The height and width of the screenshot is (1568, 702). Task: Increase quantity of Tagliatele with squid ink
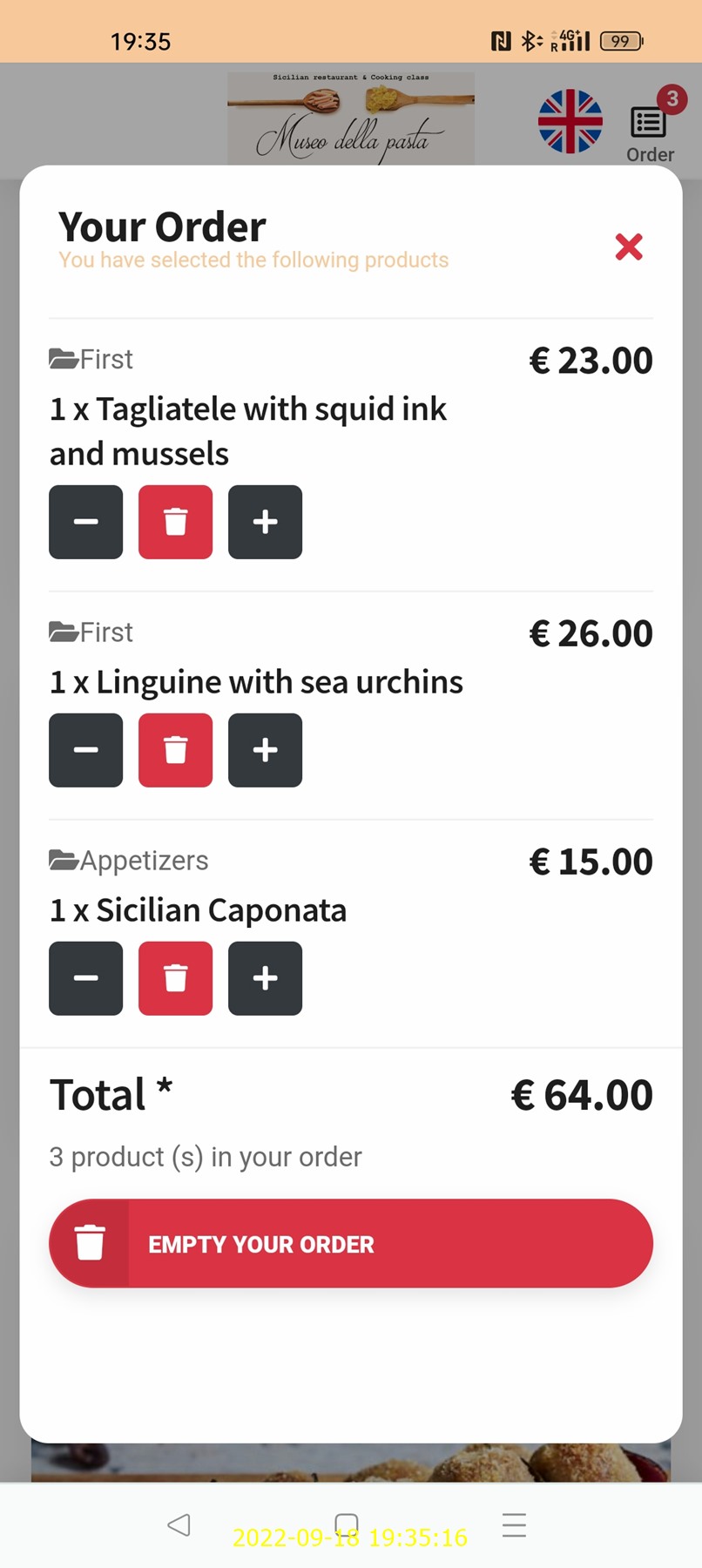[x=265, y=522]
